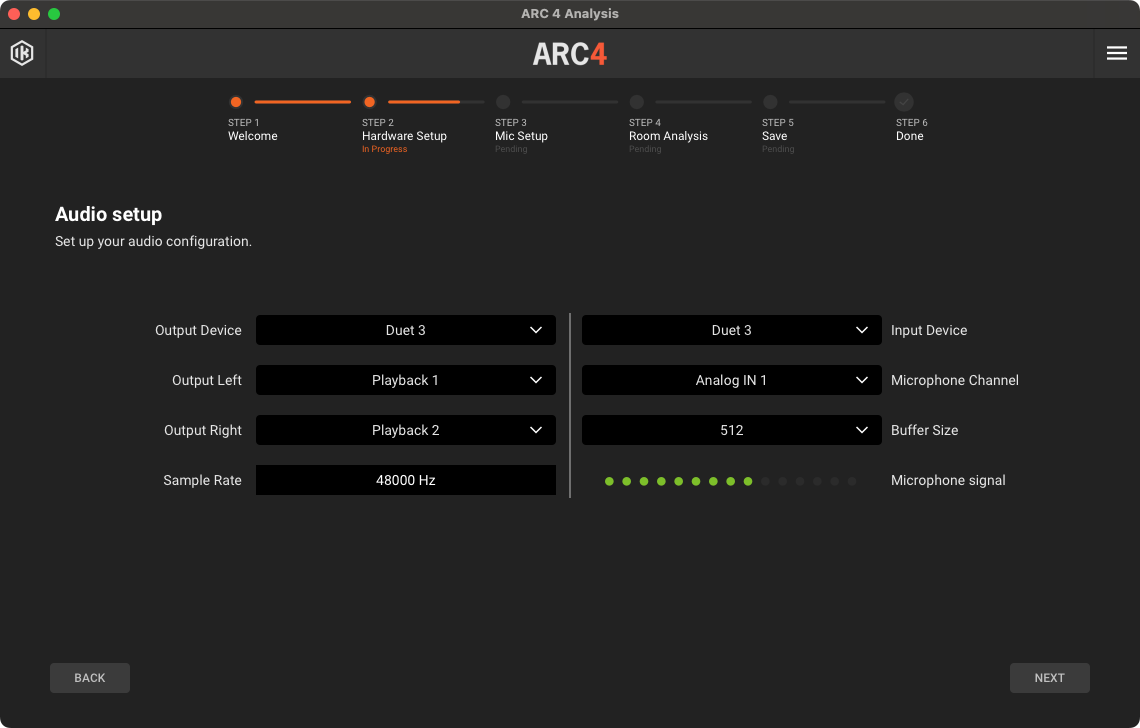The image size is (1140, 728).
Task: Click the NEXT button
Action: pyautogui.click(x=1049, y=678)
